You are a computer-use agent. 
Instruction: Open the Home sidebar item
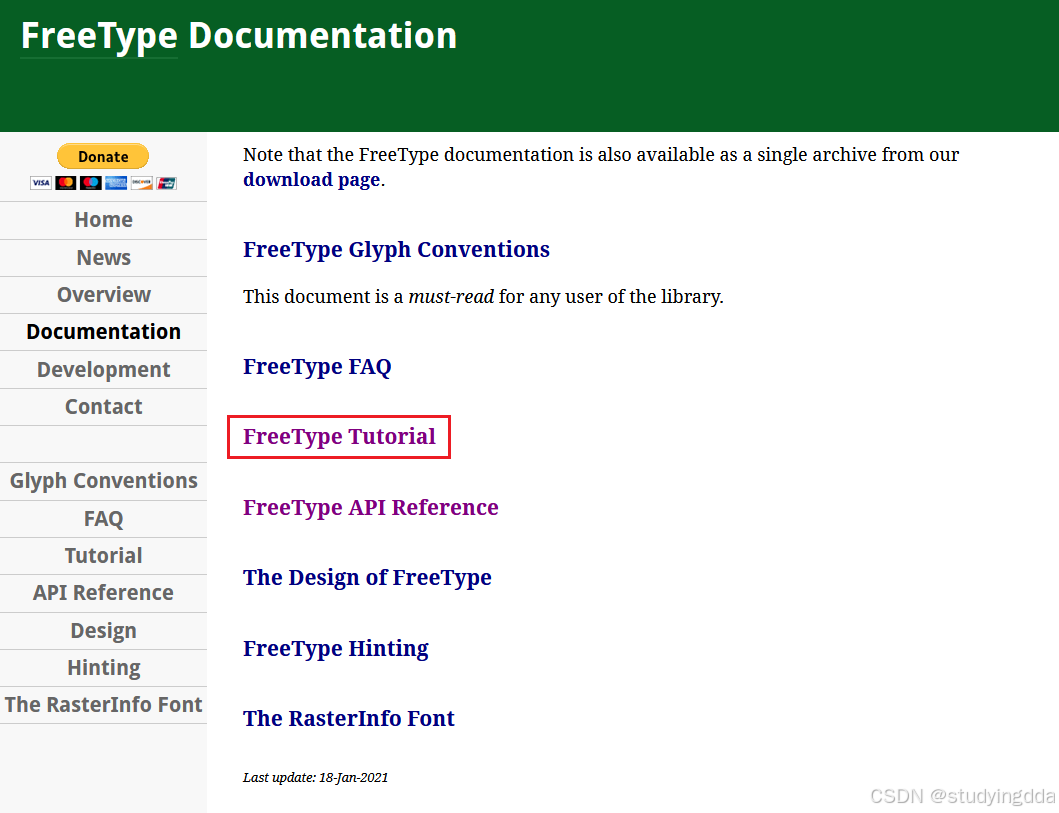103,220
